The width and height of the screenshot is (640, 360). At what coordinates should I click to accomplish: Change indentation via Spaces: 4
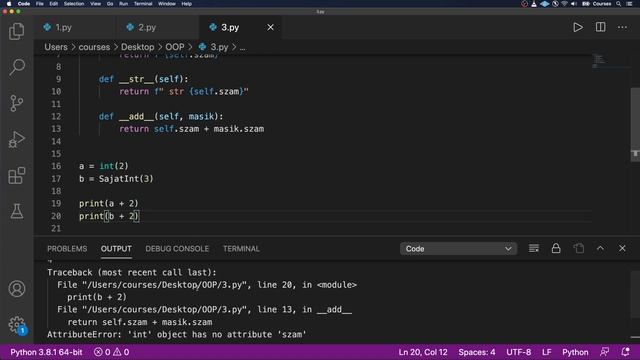(x=477, y=352)
